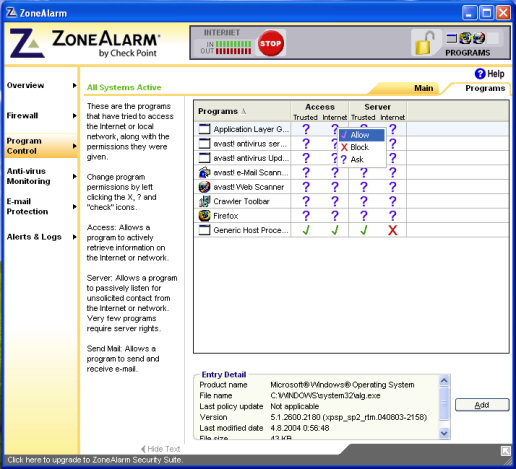Click Access Trusted question mark for Application Layer Gateway
This screenshot has height=469, width=516.
[306, 129]
